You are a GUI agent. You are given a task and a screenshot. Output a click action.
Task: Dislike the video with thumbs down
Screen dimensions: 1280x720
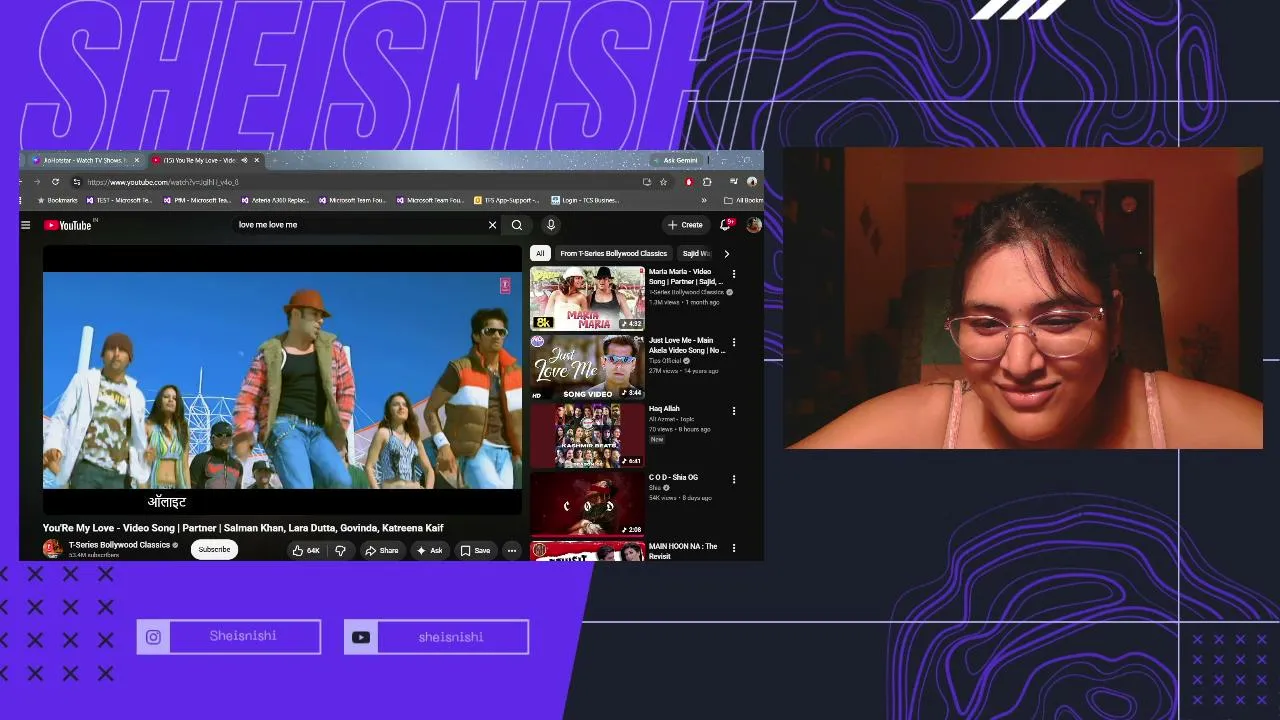[x=340, y=550]
